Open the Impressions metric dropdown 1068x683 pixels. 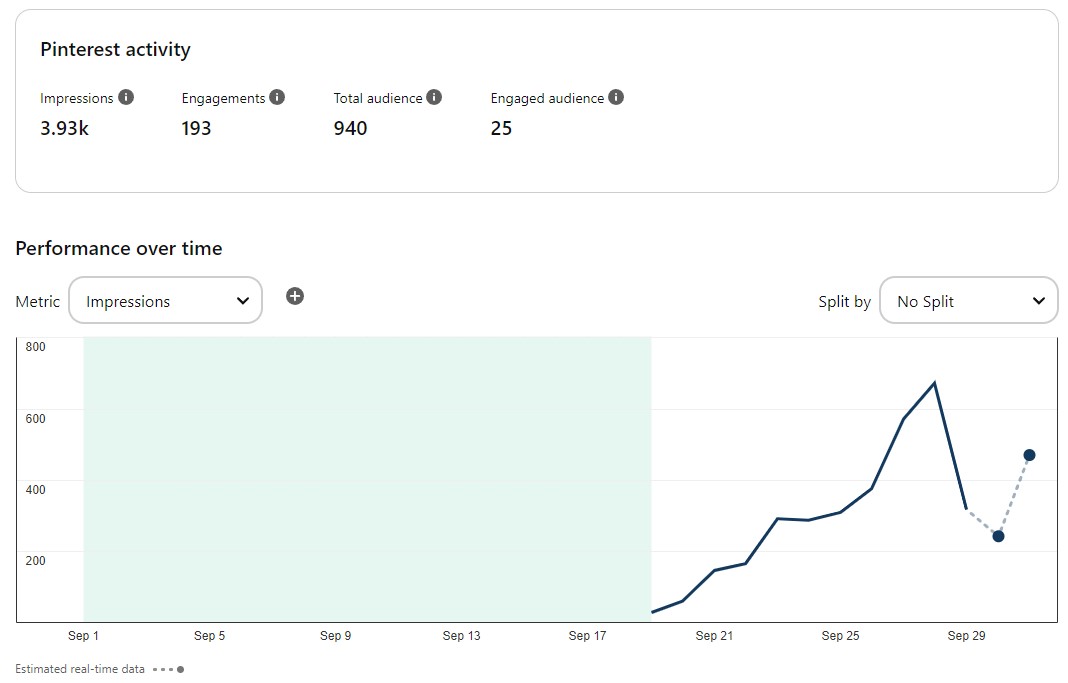click(166, 300)
